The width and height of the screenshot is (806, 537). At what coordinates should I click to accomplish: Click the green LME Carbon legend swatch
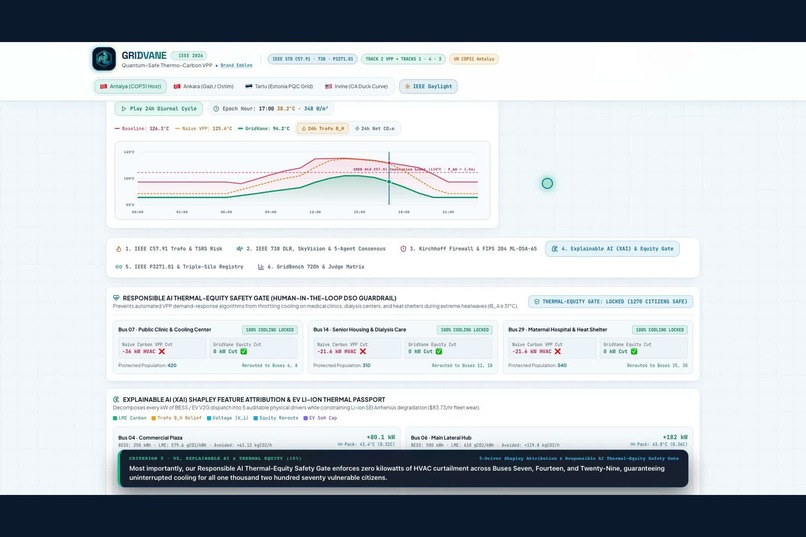point(115,418)
